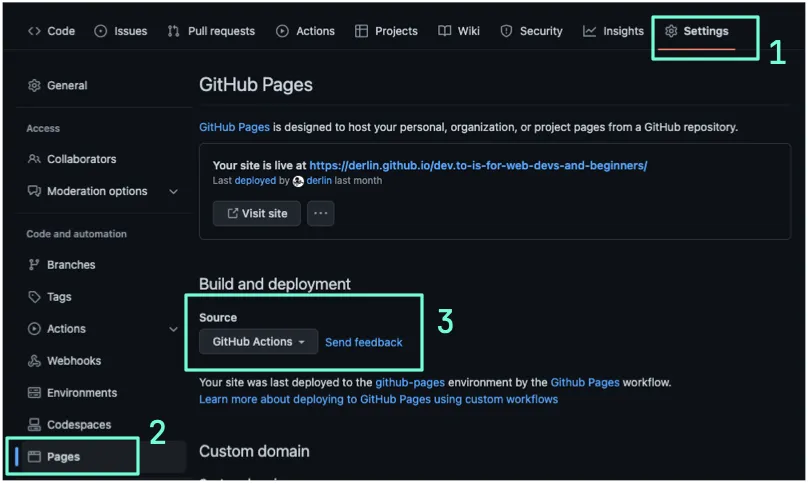Expand the sidebar Actions chevron
The image size is (808, 483).
[x=173, y=329]
